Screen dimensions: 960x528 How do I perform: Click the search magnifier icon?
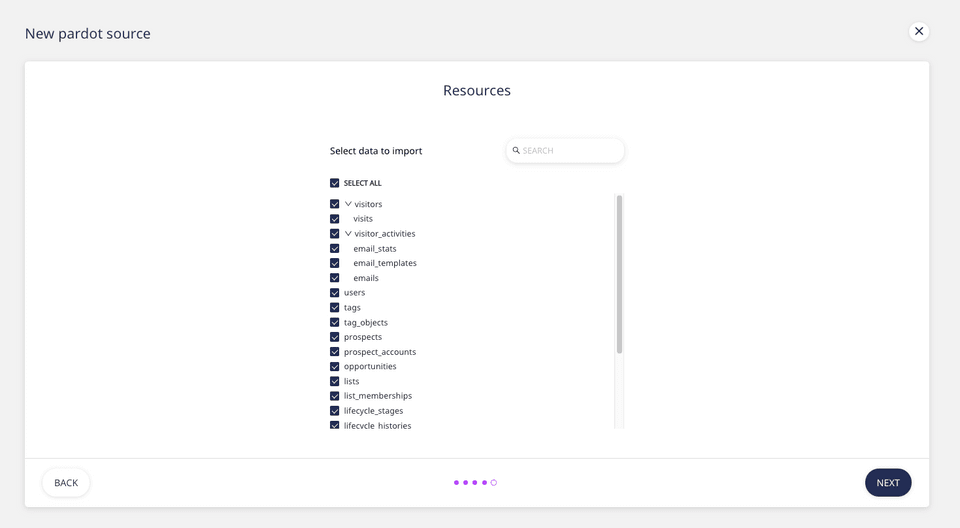point(516,151)
